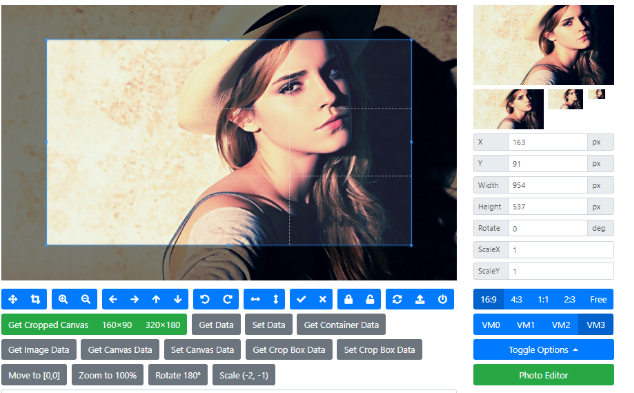The height and width of the screenshot is (393, 634).
Task: Click the large crop preview thumbnail
Action: tap(543, 45)
